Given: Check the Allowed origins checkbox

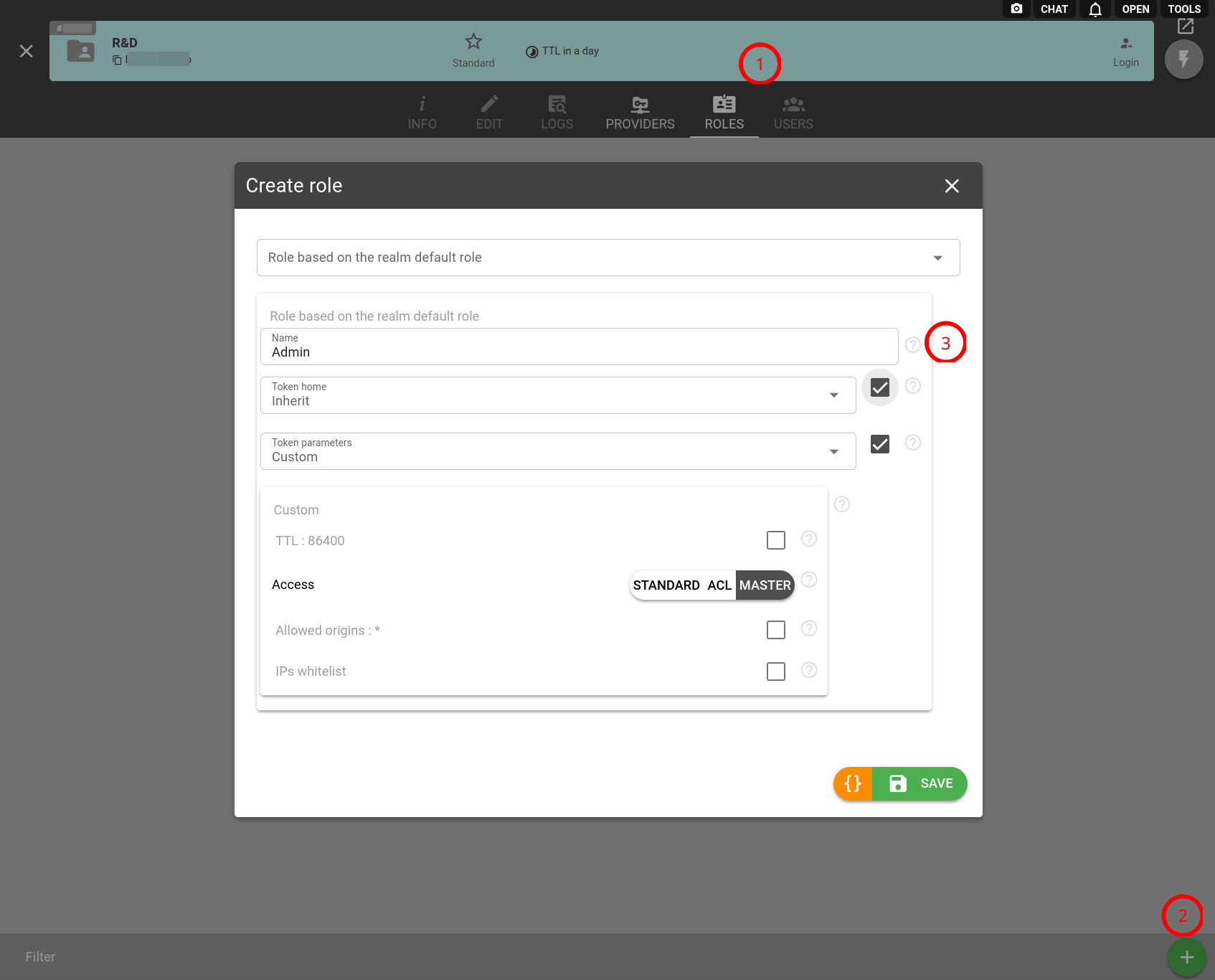Looking at the screenshot, I should coord(775,630).
